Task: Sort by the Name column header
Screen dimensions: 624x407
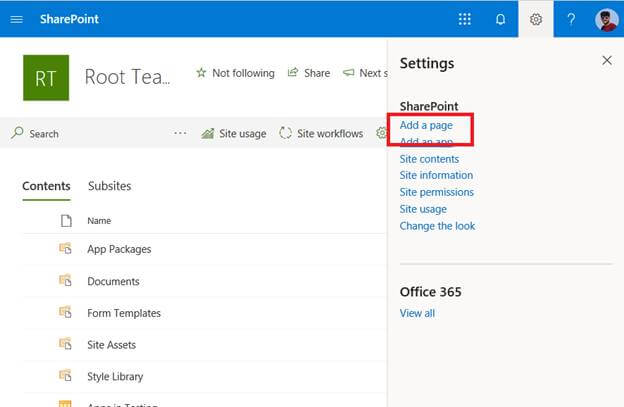Action: 99,221
